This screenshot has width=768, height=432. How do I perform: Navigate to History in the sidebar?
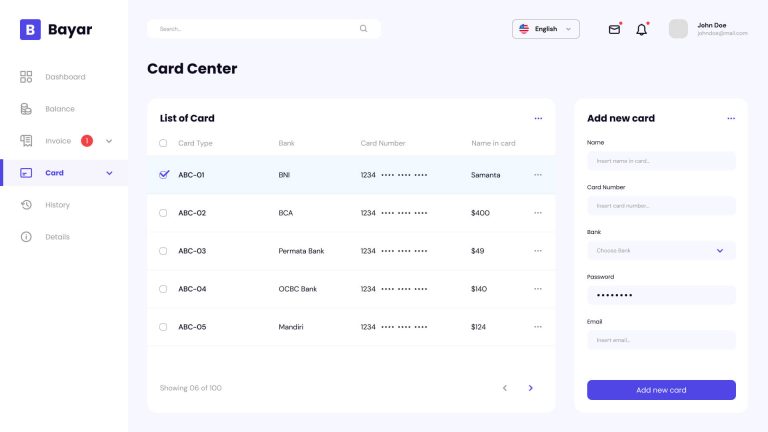(x=57, y=205)
